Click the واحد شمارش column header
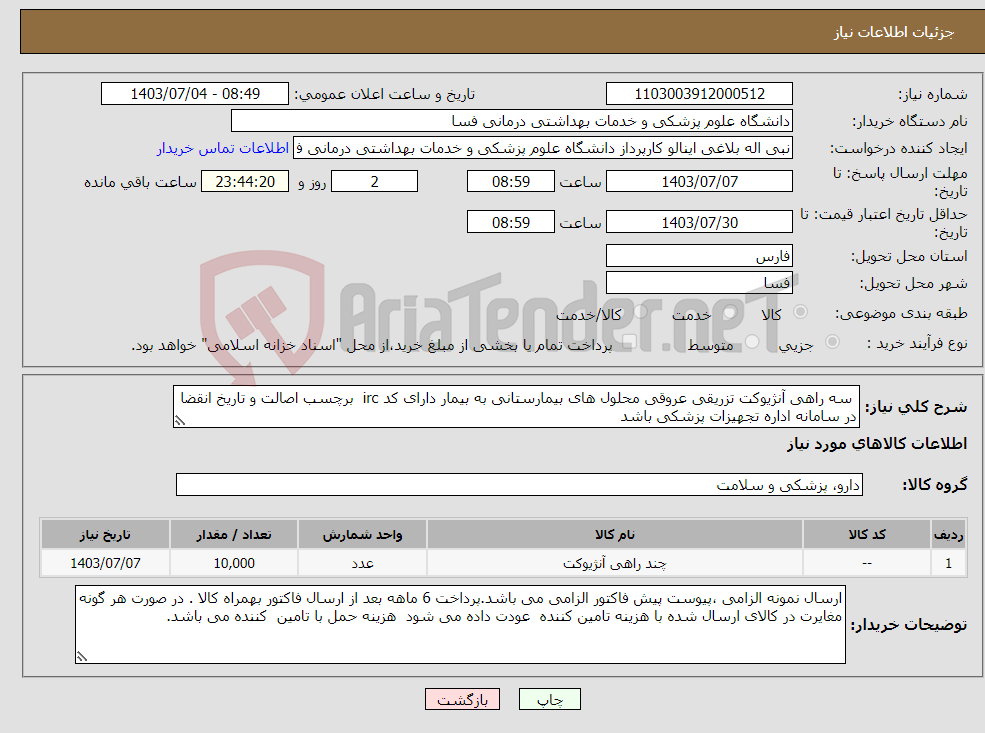The width and height of the screenshot is (985, 733). pyautogui.click(x=362, y=535)
